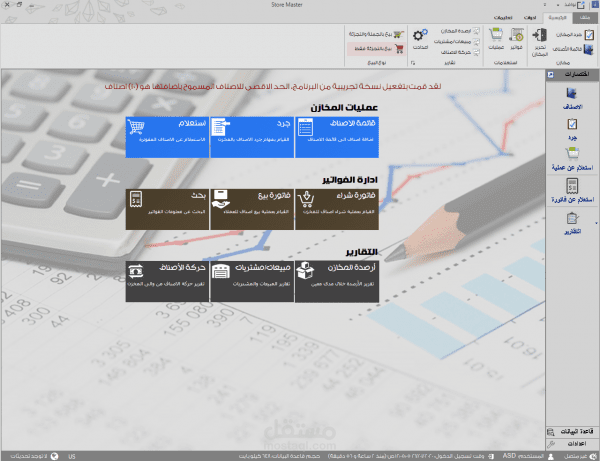The height and width of the screenshot is (461, 600).
Task: Open اعدادات gears icon in ribbon
Action: (420, 36)
